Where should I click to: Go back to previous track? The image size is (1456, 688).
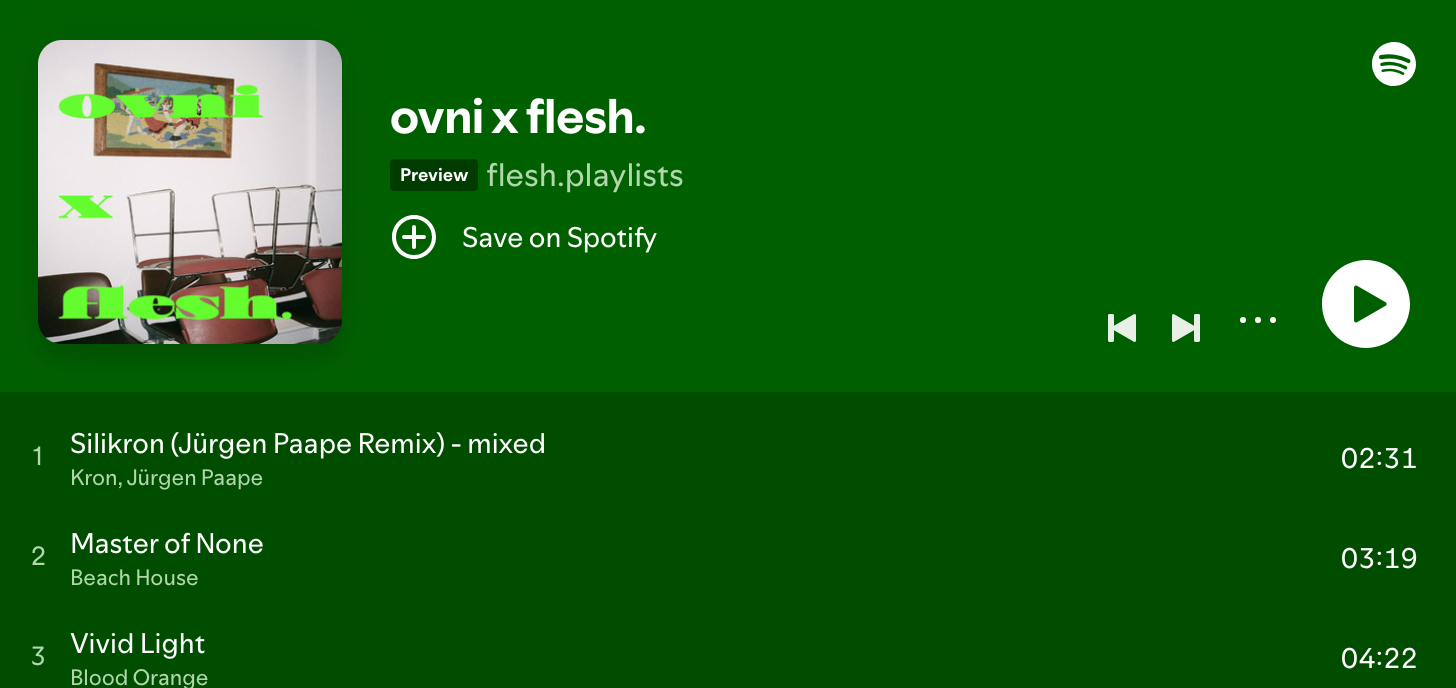[x=1122, y=327]
